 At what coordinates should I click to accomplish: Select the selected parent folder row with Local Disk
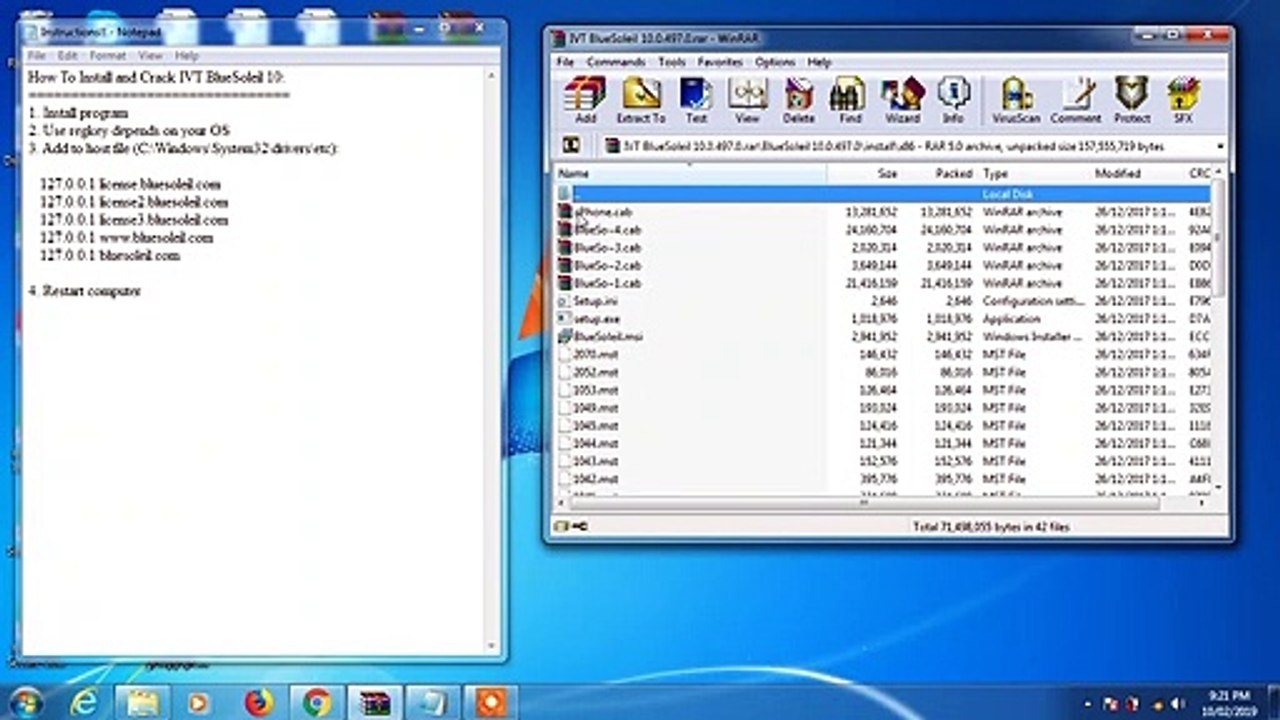point(882,194)
